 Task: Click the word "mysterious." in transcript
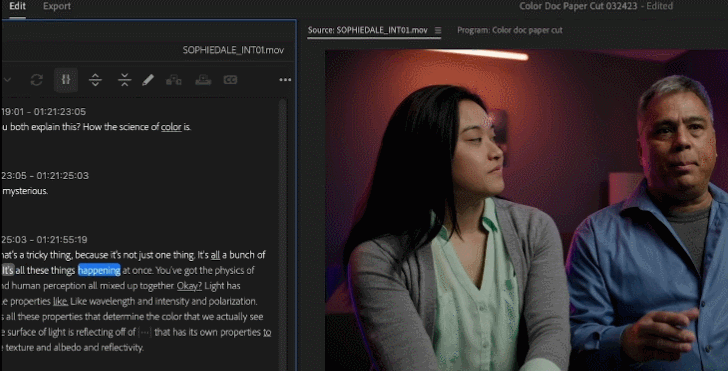(x=25, y=191)
